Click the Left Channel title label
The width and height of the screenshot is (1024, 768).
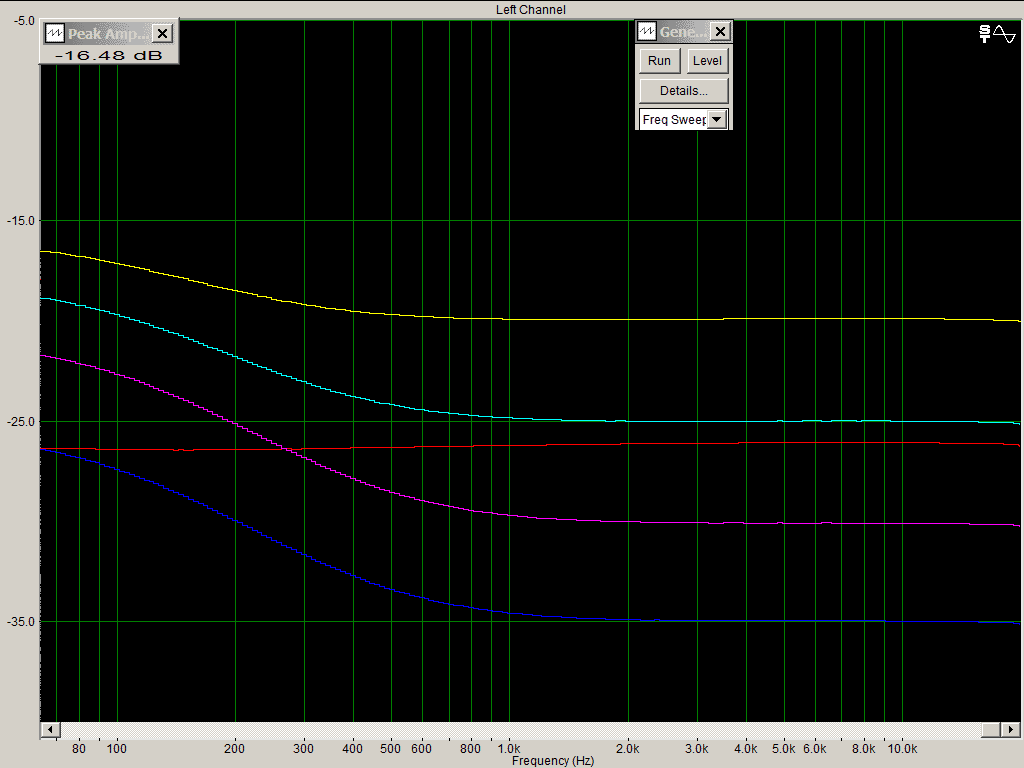[x=531, y=10]
